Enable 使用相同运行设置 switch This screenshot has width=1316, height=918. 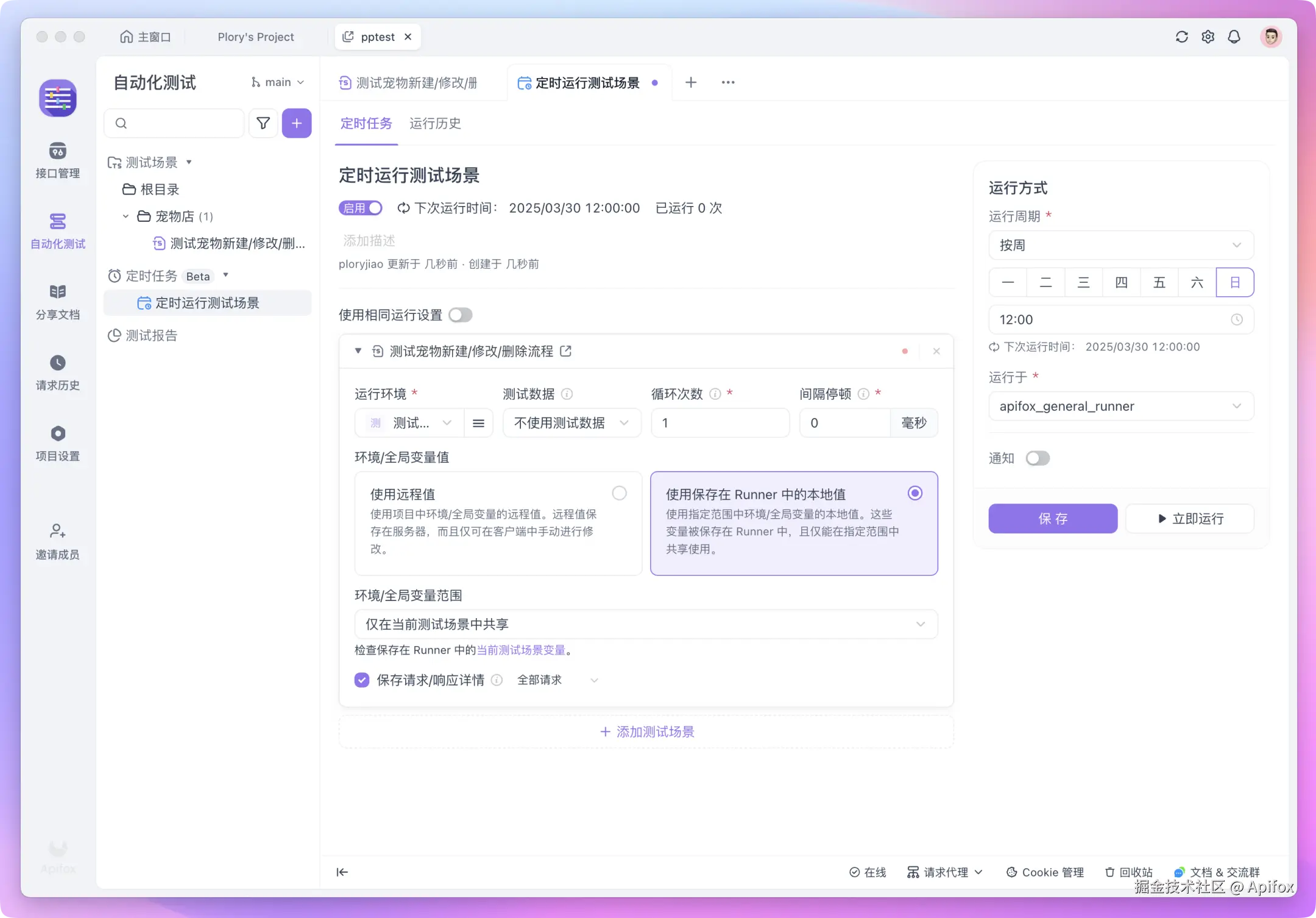pos(461,315)
